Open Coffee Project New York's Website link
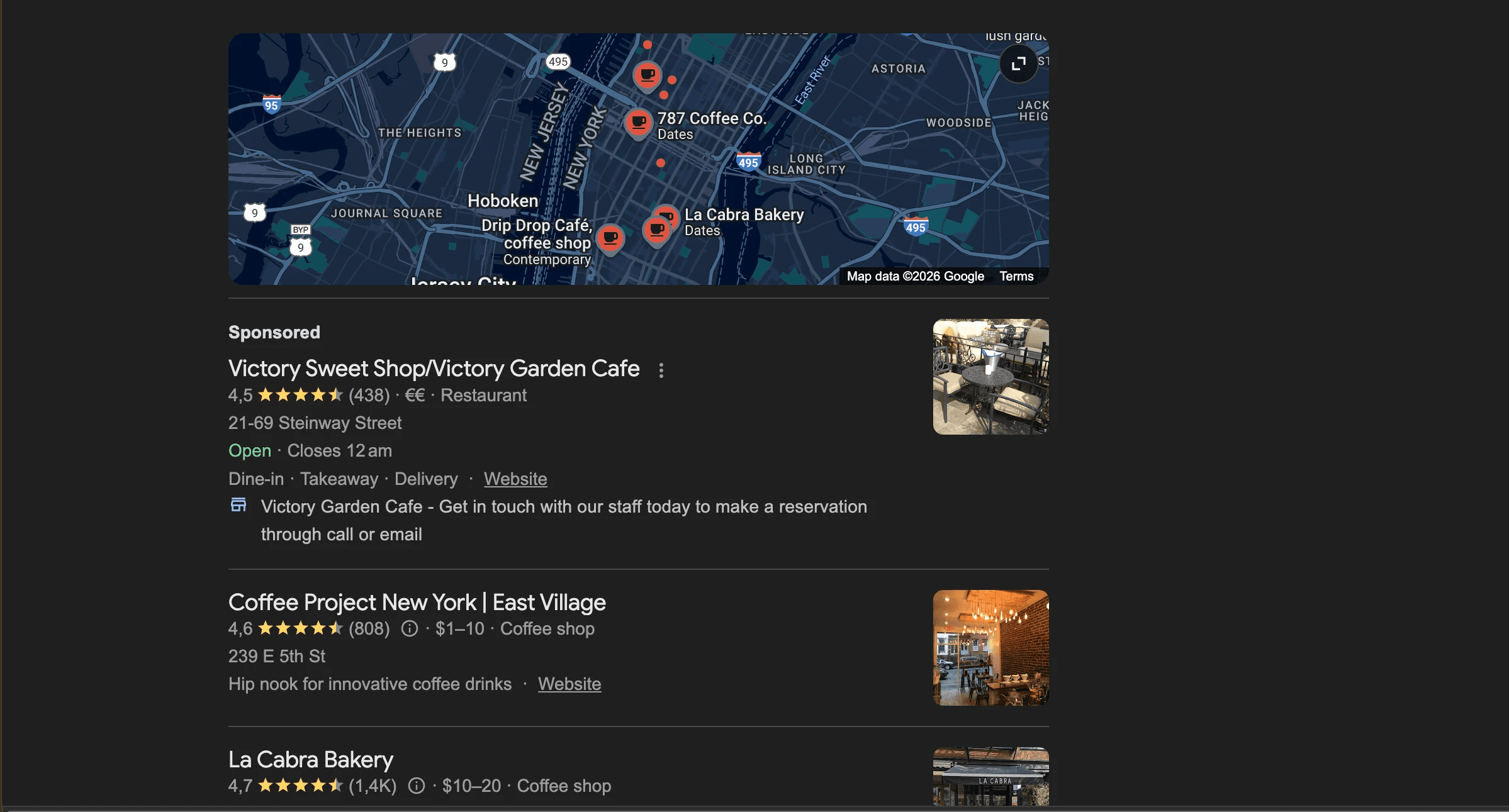The image size is (1509, 812). [569, 684]
